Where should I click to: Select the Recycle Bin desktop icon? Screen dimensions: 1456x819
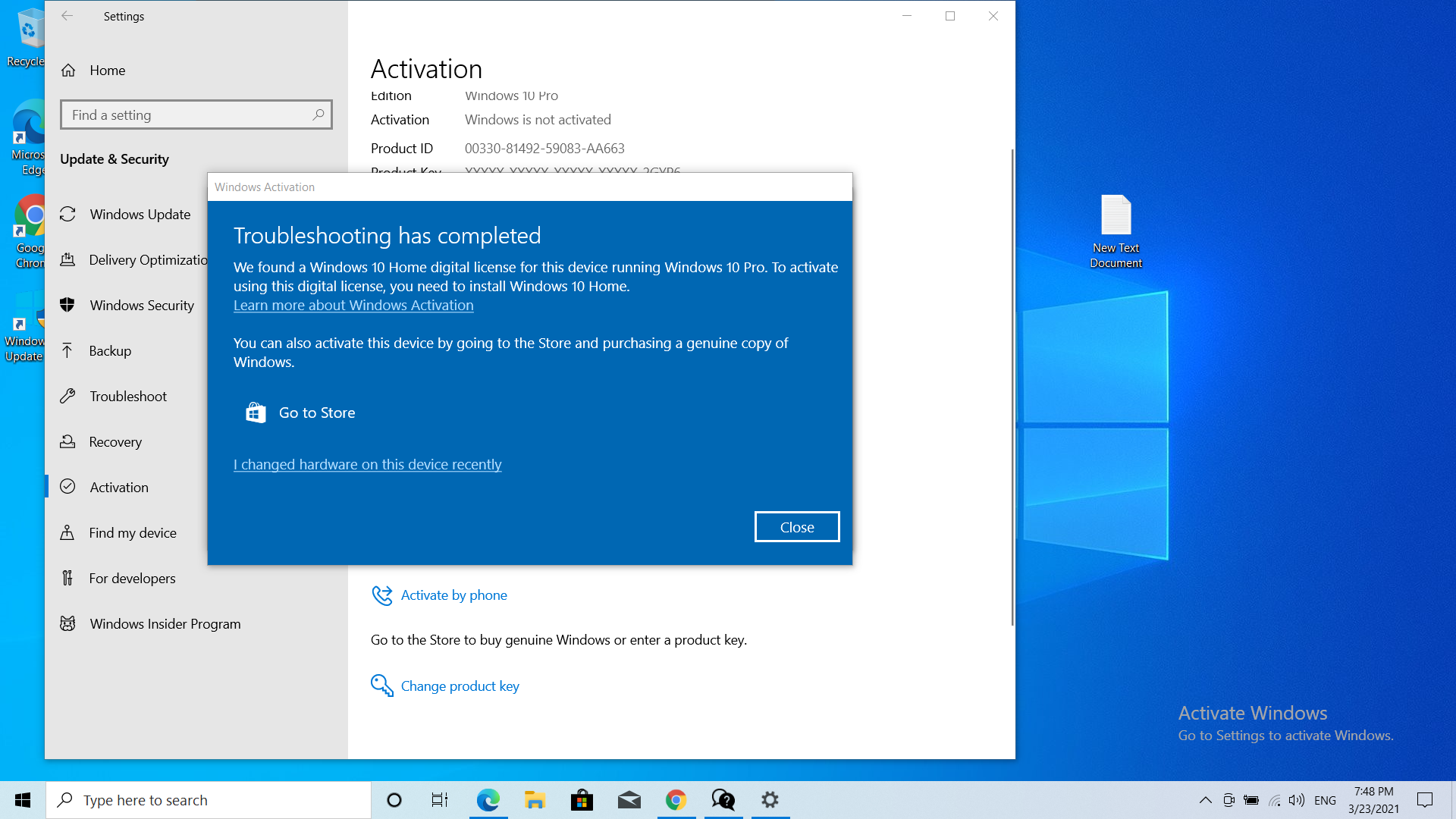pos(27,38)
